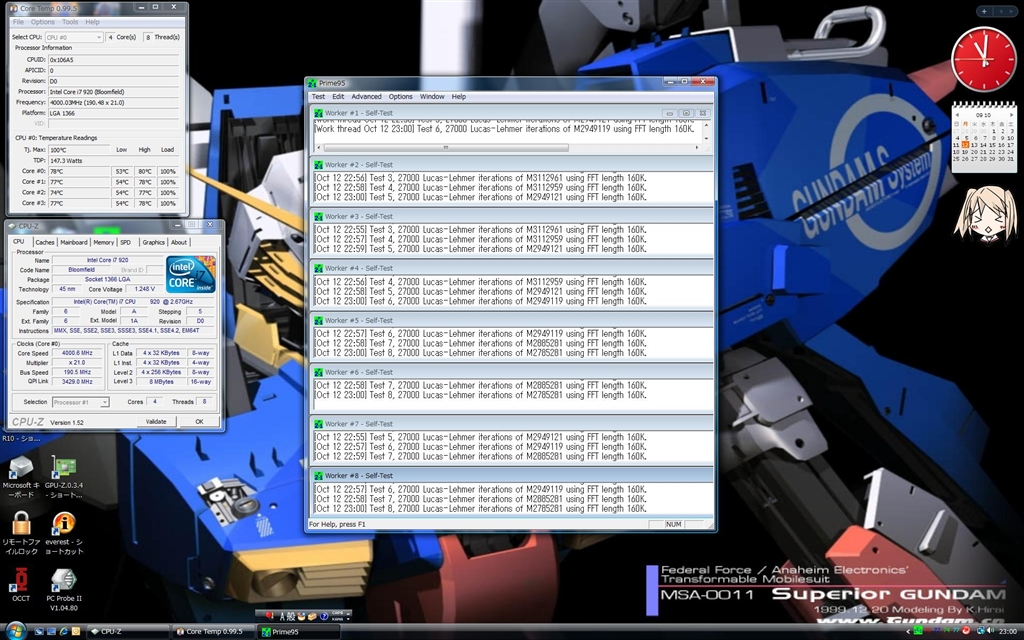Click the IME help question mark icon
Viewport: 1024px width, 640px height.
(x=324, y=616)
